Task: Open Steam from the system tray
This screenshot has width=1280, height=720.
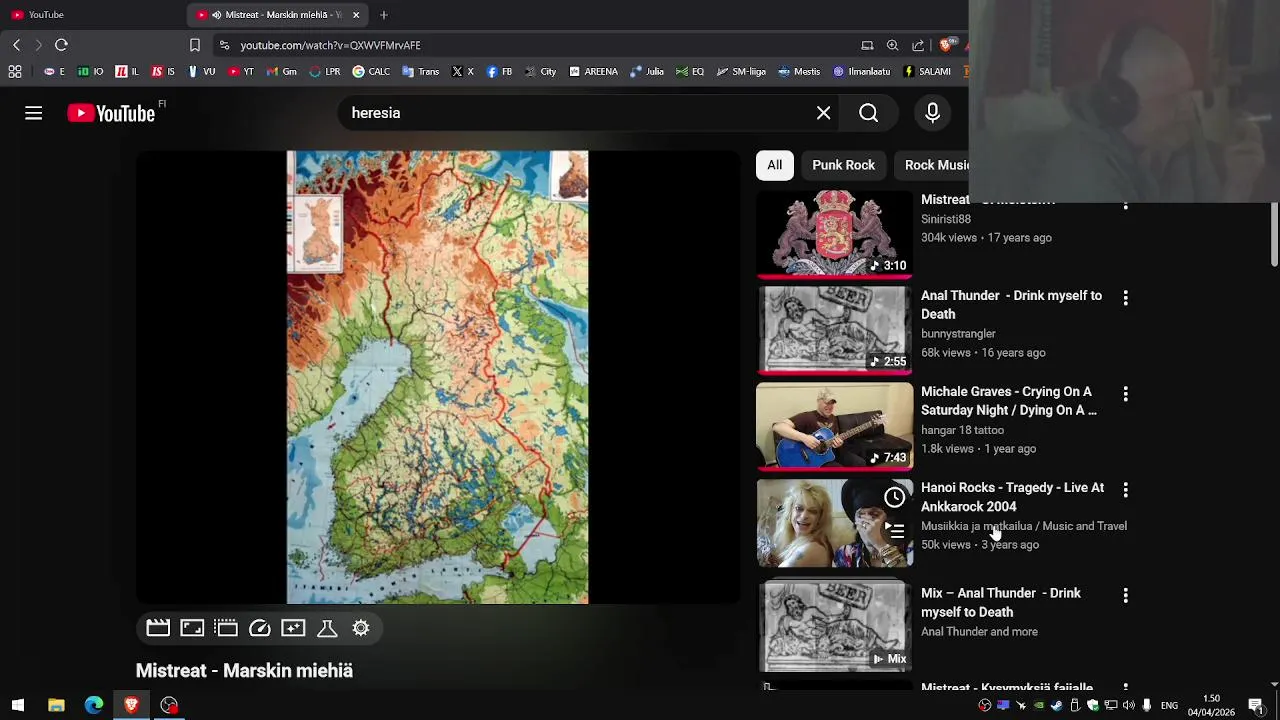Action: [1057, 705]
